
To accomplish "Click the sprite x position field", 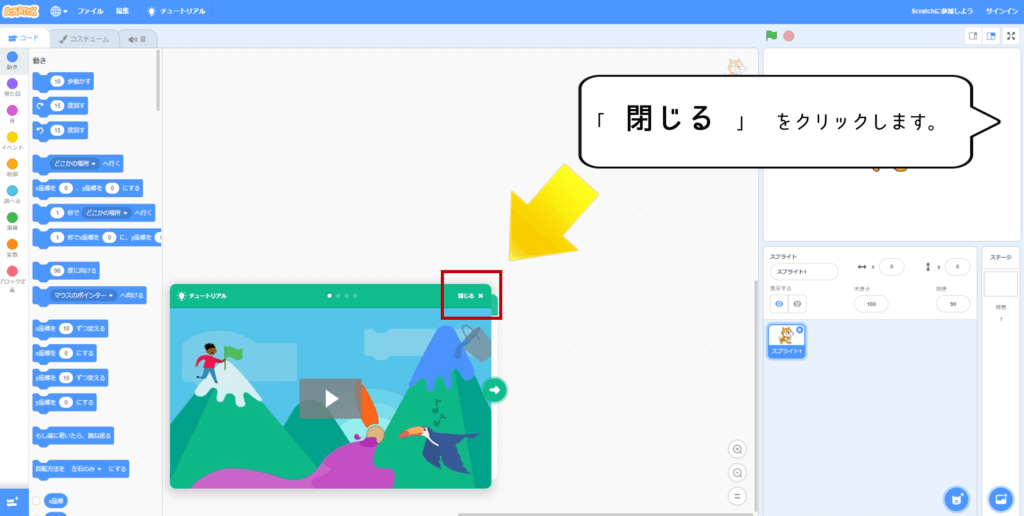I will coord(891,266).
